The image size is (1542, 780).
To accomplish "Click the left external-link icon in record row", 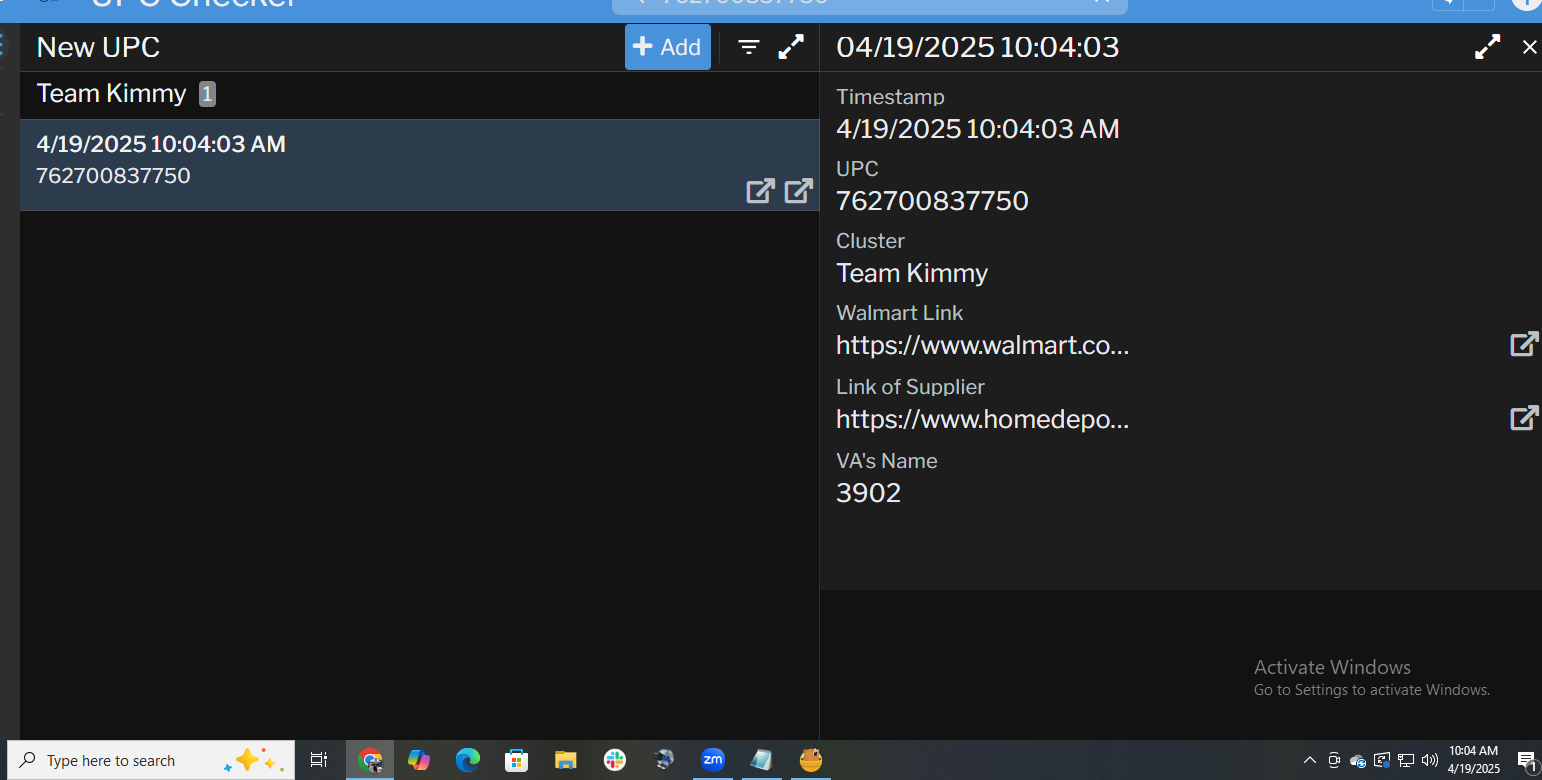I will [x=760, y=191].
